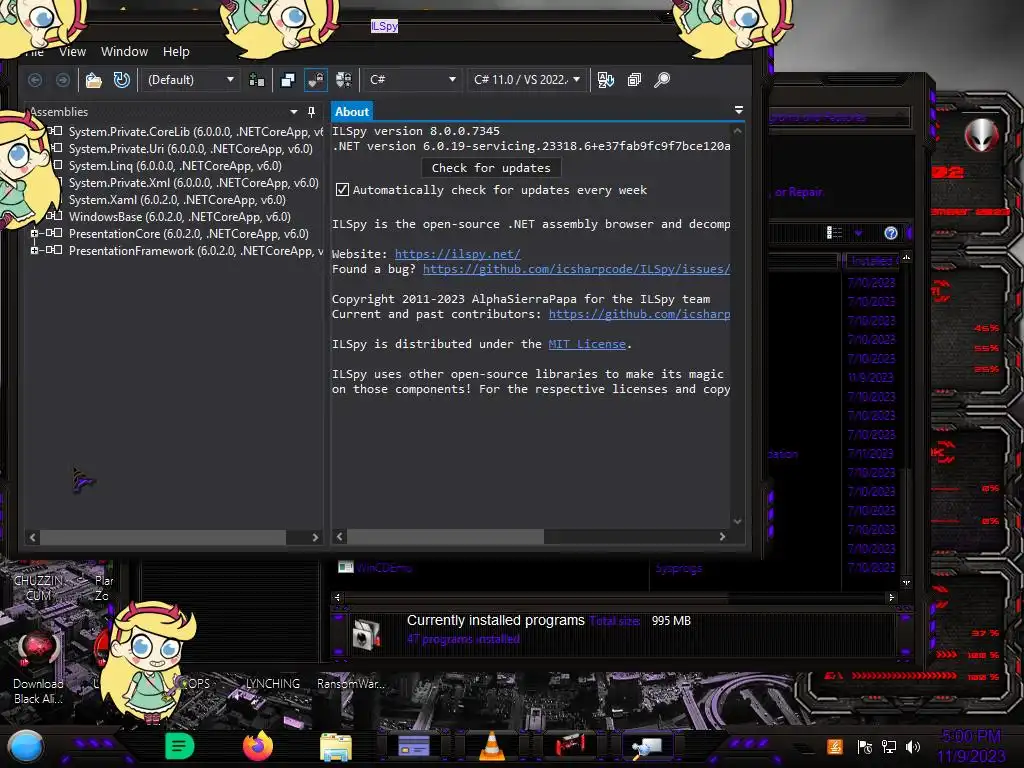Open the https://ilspy.net/ website link
1024x768 pixels.
tap(458, 254)
